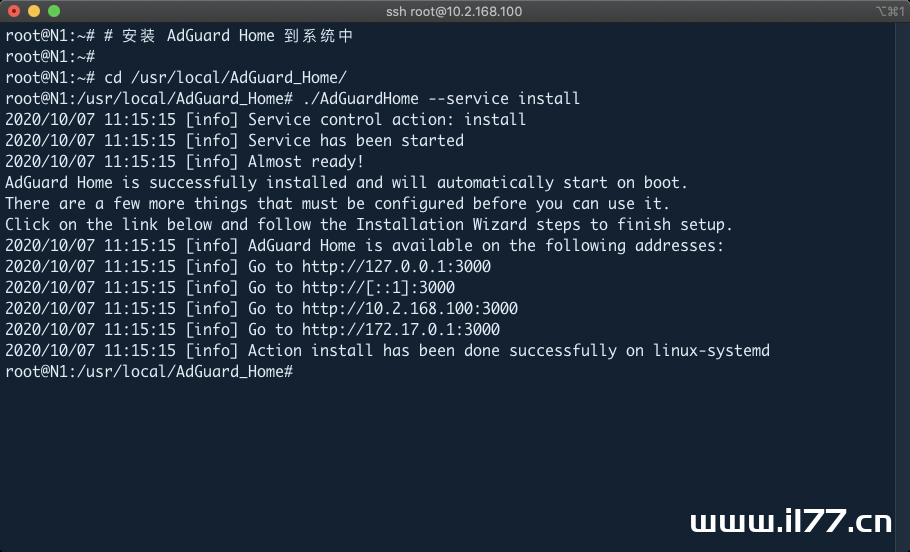Click the ⌥⌘1 shortcut indicator in title bar

890,11
